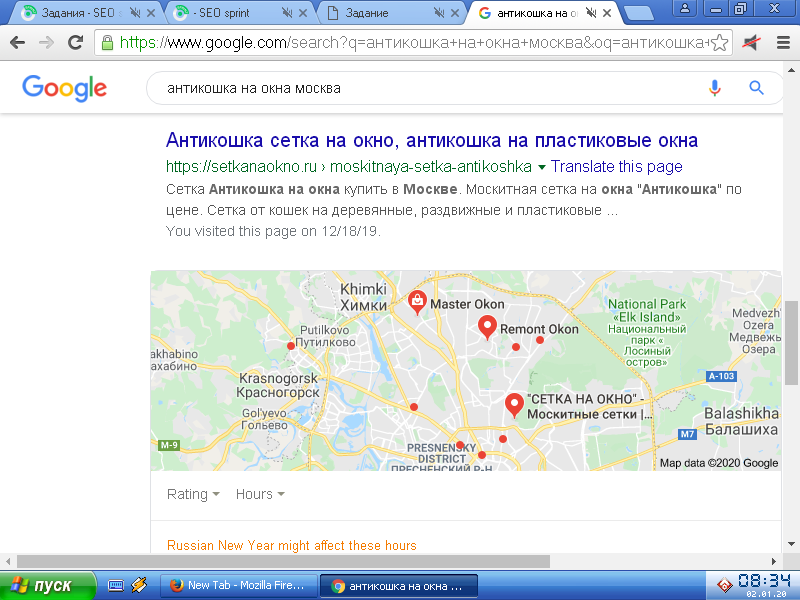Go back with the browser back arrow
This screenshot has width=800, height=600.
17,42
